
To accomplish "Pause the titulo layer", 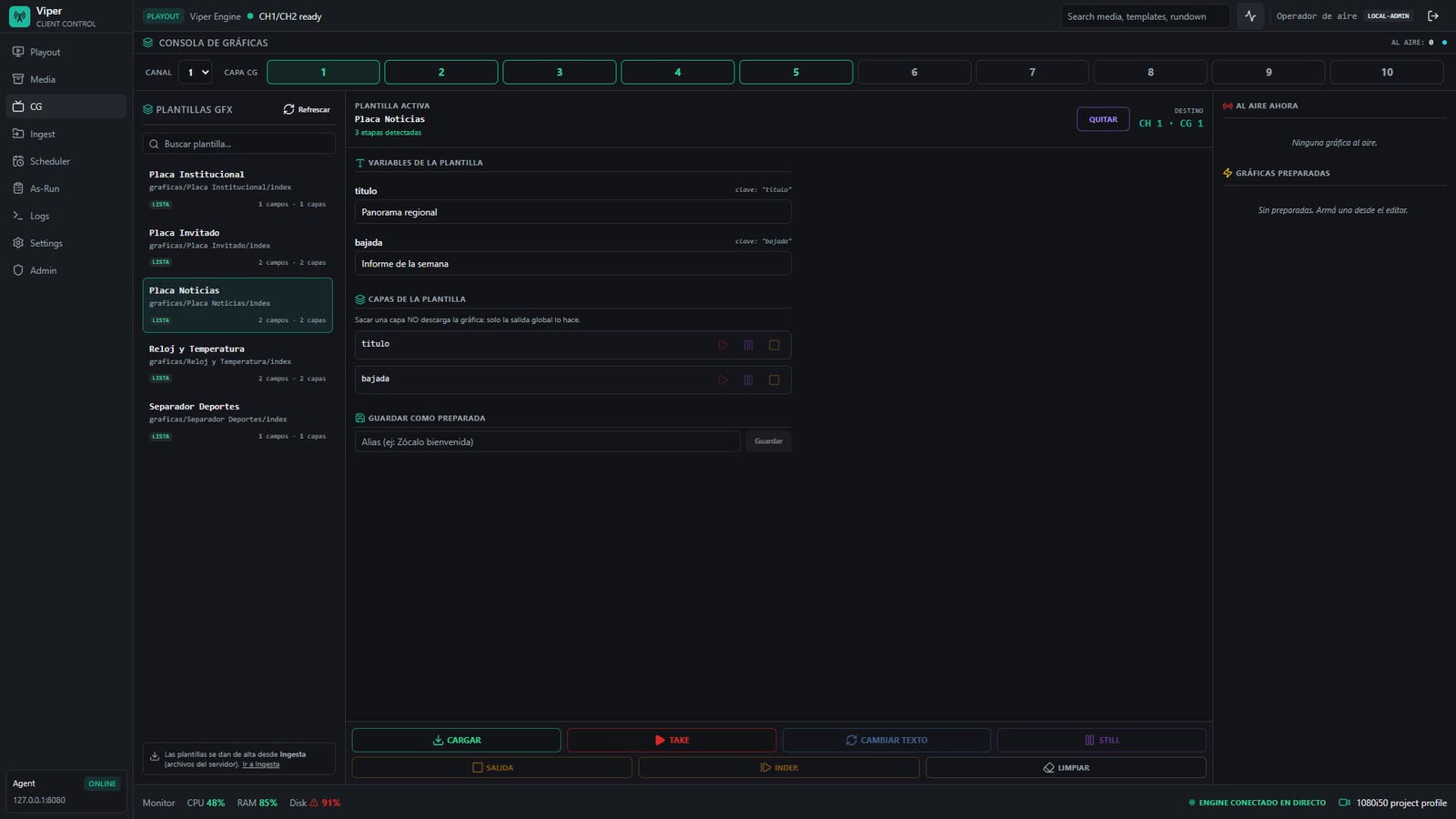I will point(749,345).
